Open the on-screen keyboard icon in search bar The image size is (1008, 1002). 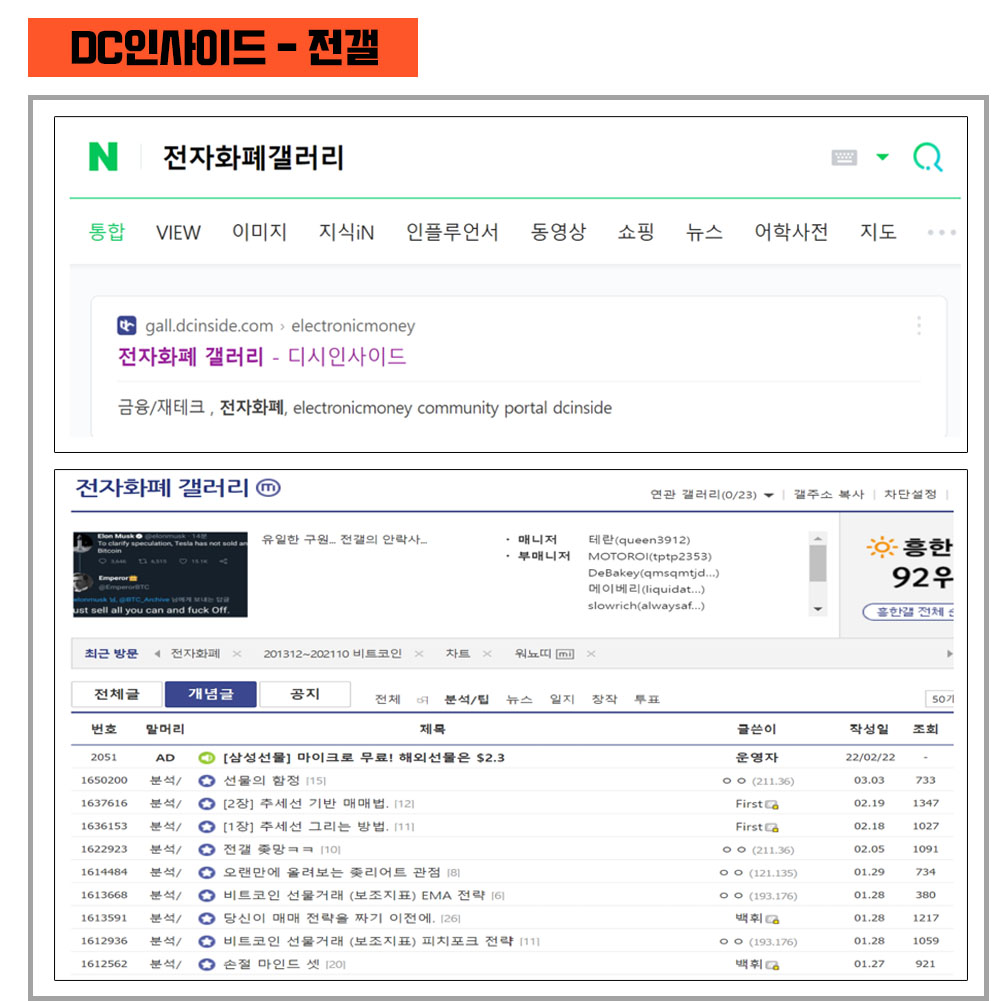coord(844,157)
